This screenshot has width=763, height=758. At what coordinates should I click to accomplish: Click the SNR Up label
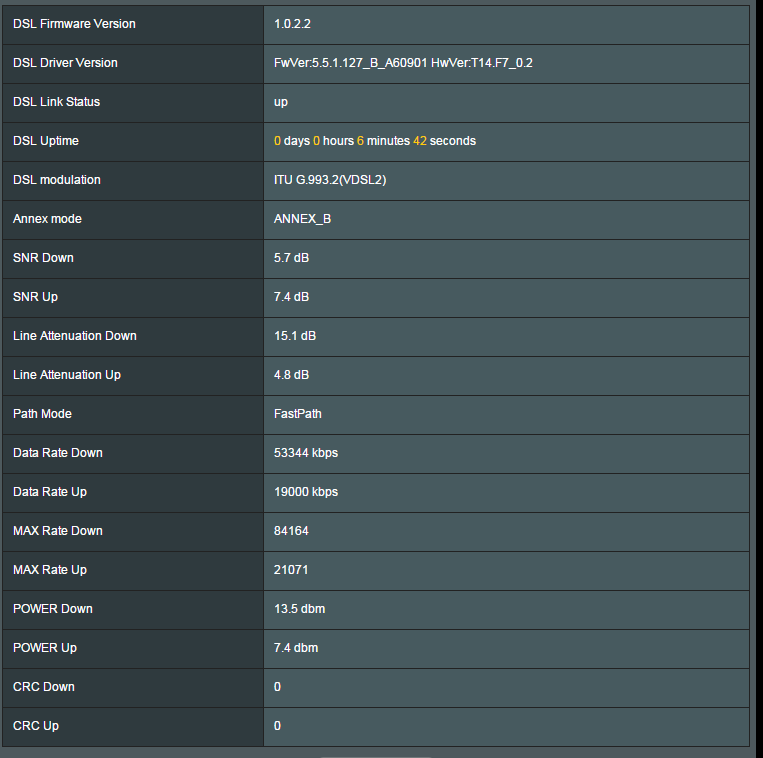pos(36,297)
